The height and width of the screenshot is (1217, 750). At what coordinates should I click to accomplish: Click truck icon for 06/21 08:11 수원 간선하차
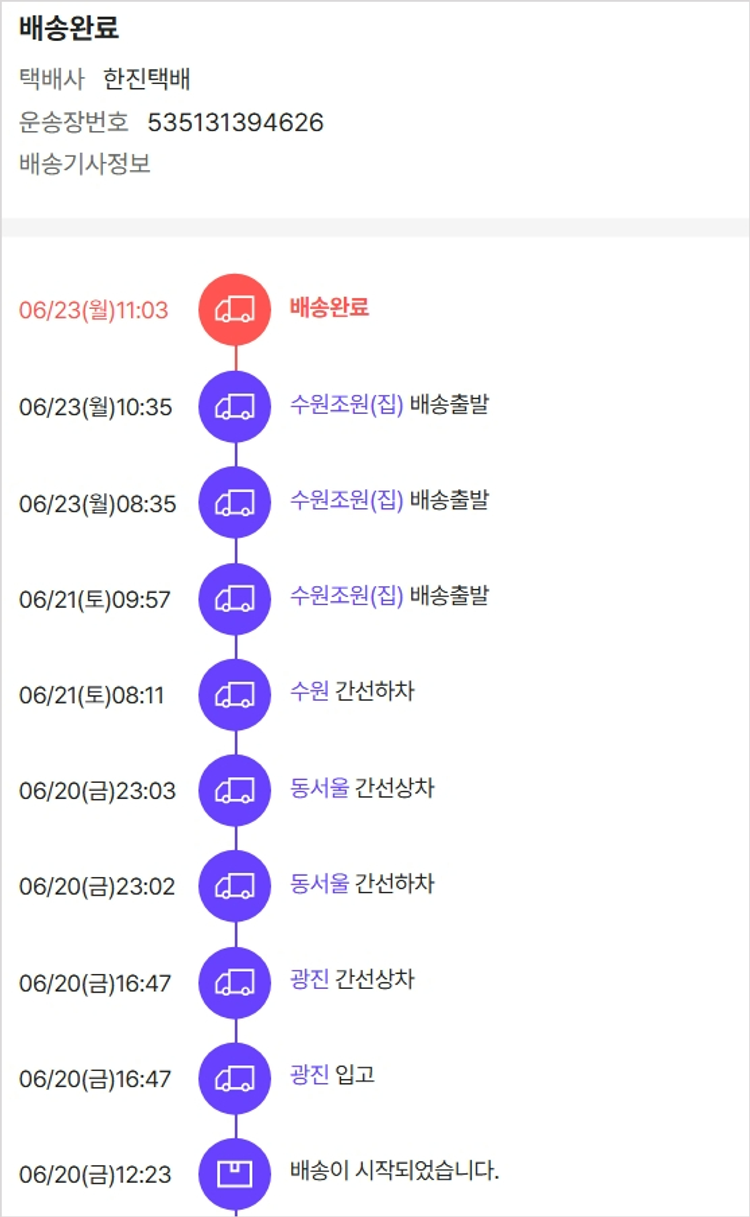(235, 694)
